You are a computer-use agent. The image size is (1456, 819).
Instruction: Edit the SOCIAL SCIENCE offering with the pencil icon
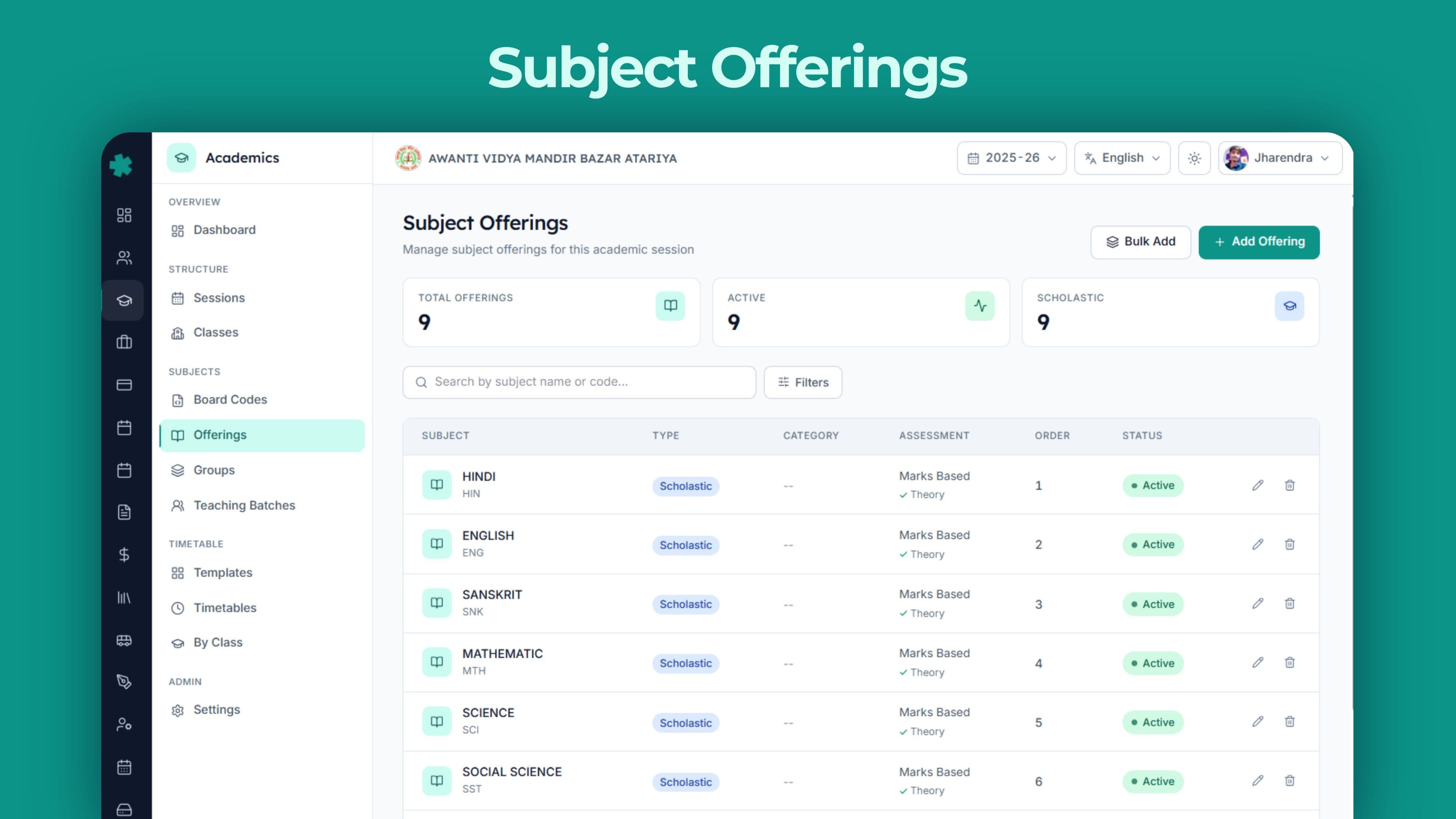point(1258,781)
